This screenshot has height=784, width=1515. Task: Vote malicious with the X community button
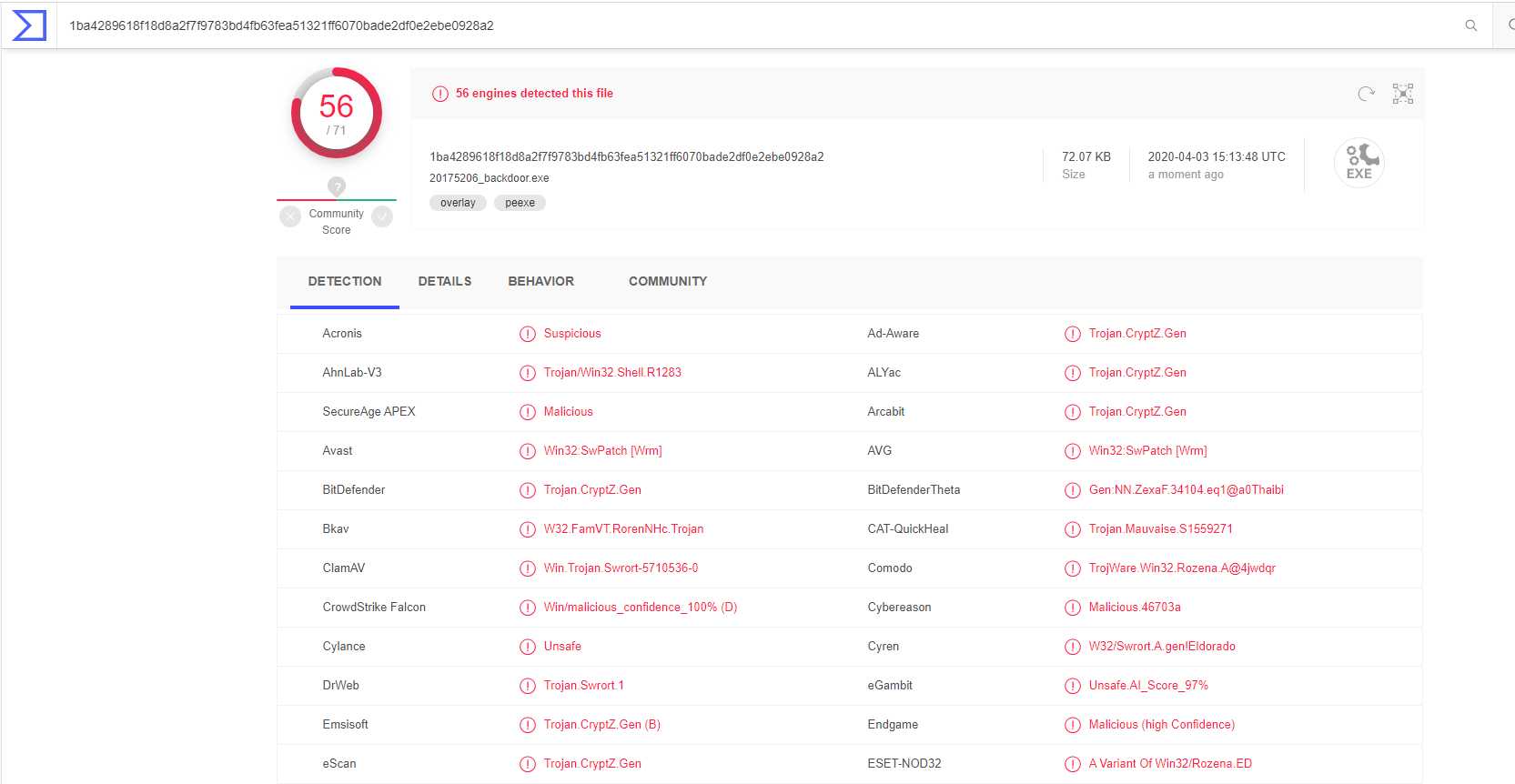(290, 216)
